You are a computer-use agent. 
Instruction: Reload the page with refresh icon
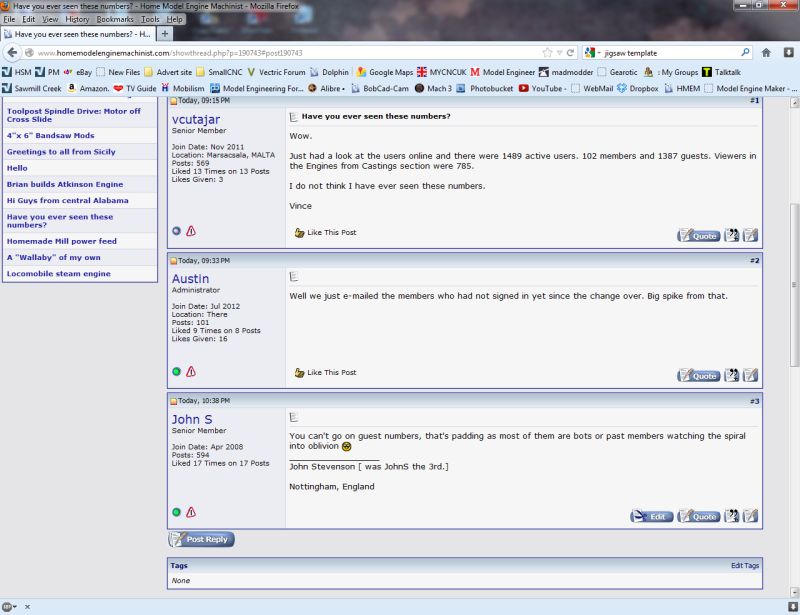click(570, 53)
